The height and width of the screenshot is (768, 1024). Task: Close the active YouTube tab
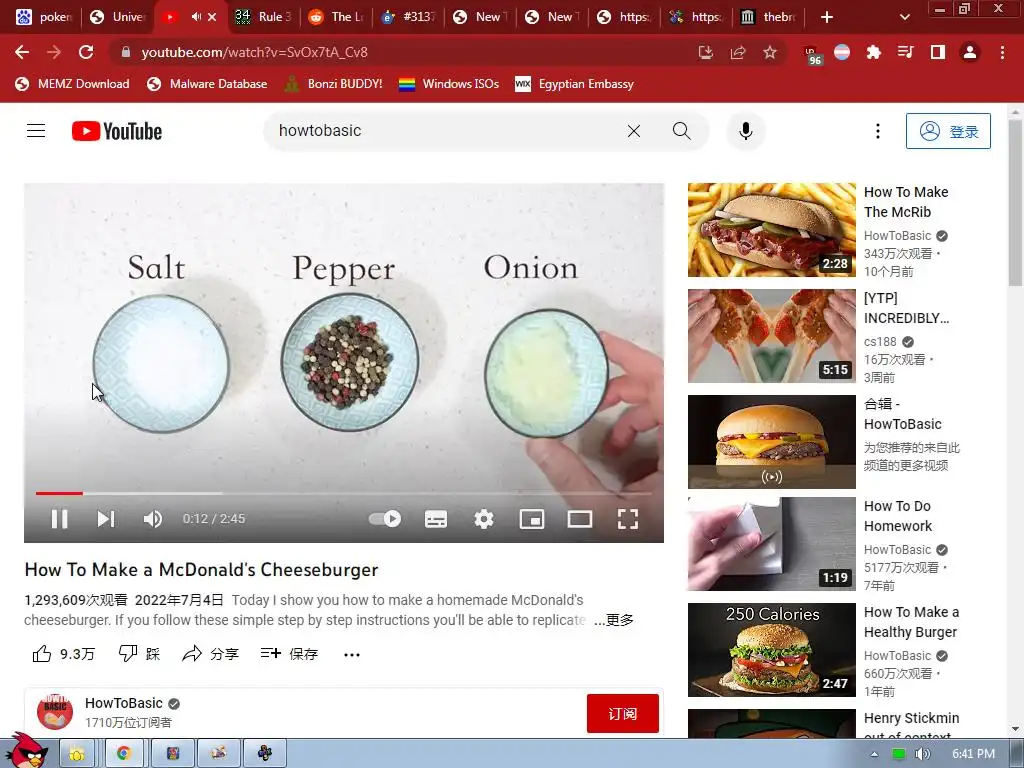pyautogui.click(x=212, y=17)
